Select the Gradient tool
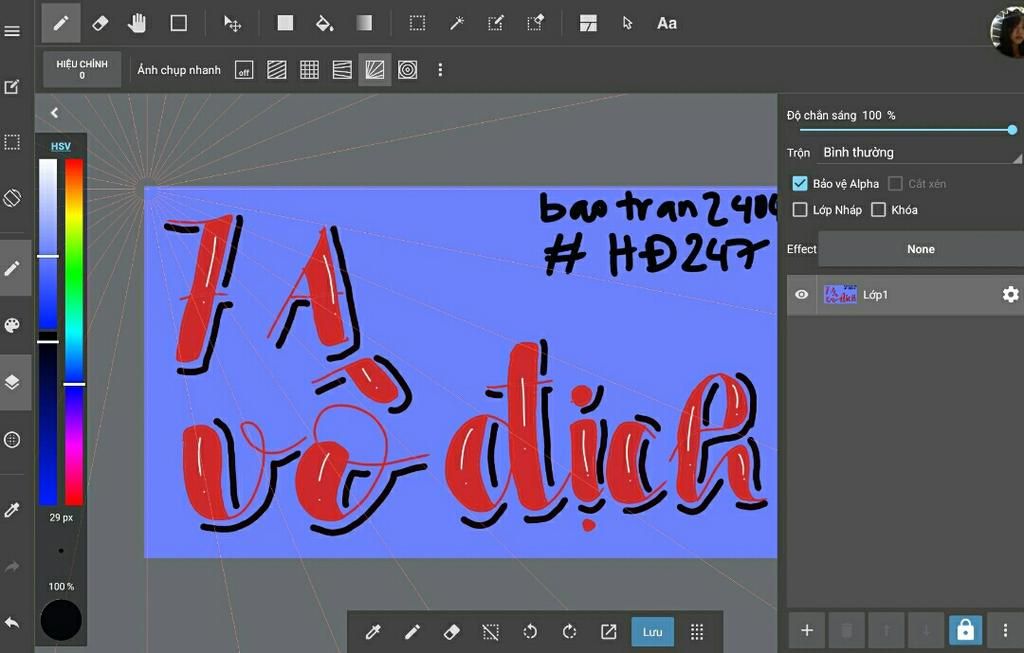The height and width of the screenshot is (653, 1024). click(364, 24)
